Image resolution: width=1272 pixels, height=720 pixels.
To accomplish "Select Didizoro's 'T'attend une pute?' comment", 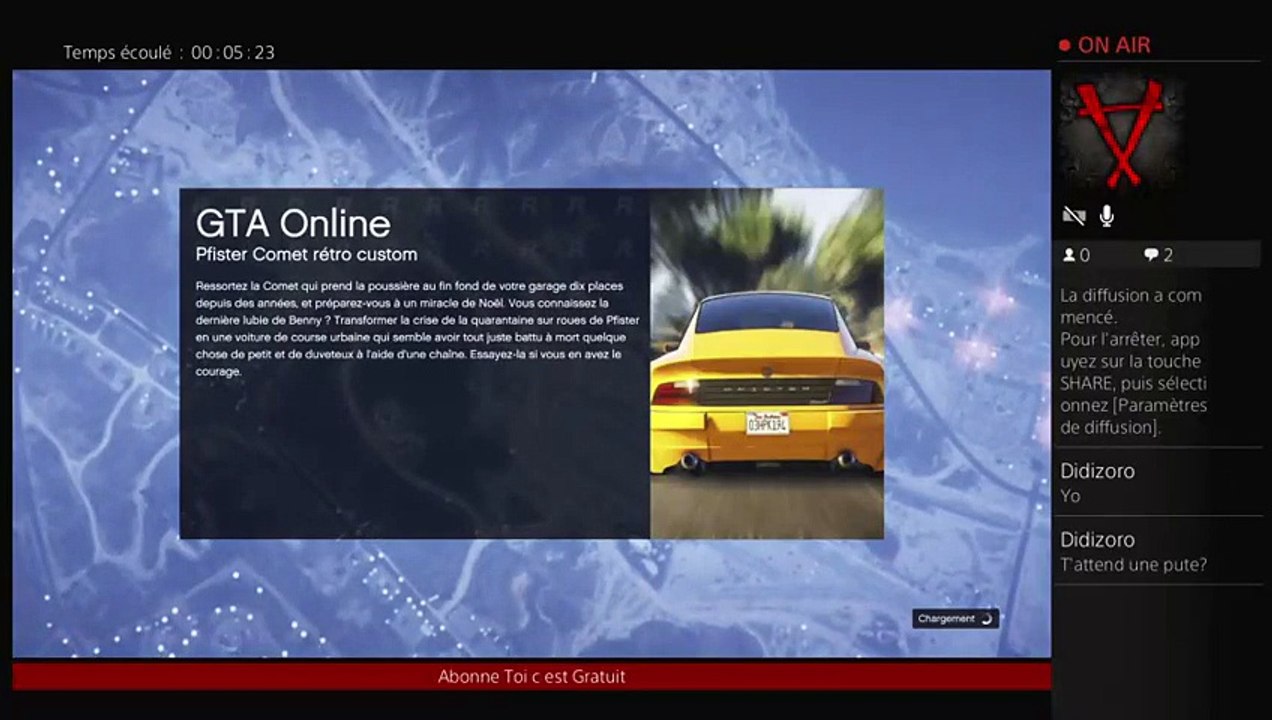I will pyautogui.click(x=1158, y=551).
